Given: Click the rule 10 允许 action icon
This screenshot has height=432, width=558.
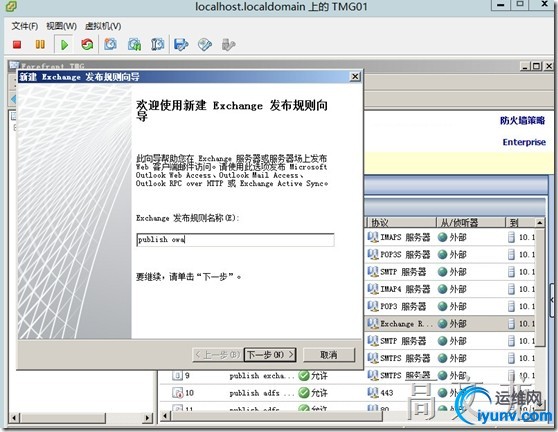Looking at the screenshot, I should (304, 393).
